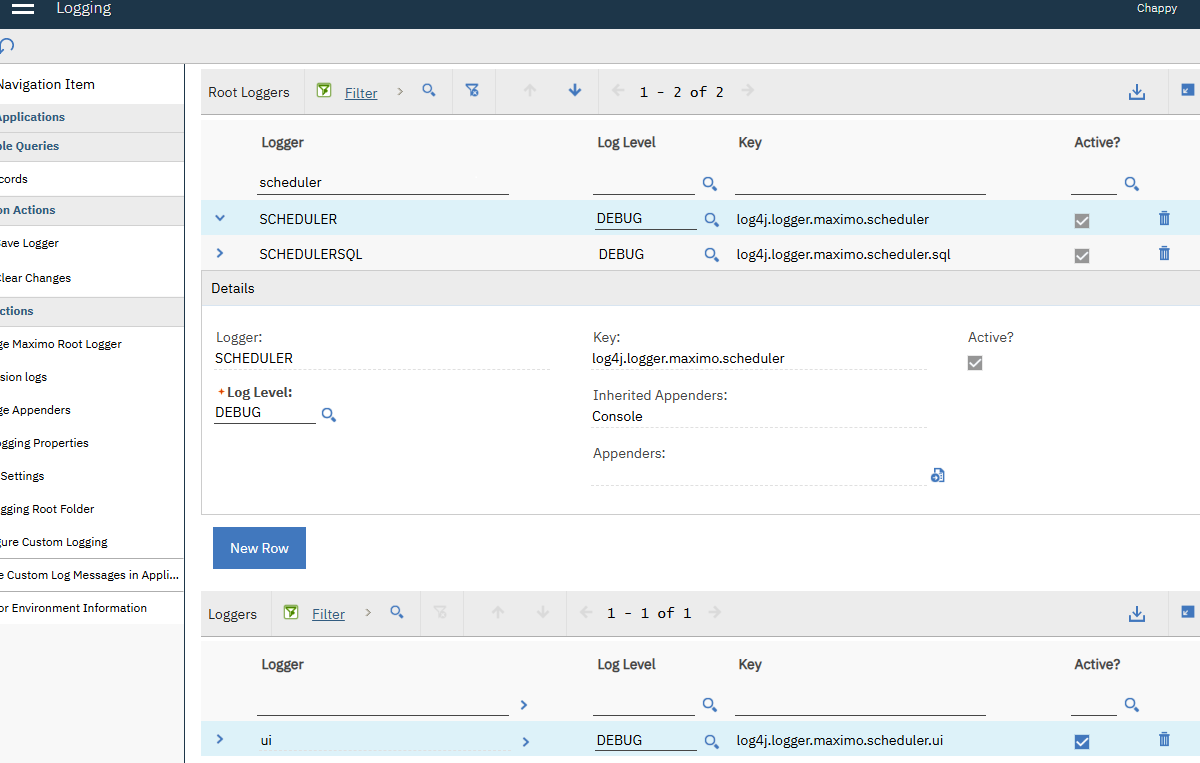
Task: Collapse the Root Loggers table section
Action: pos(1188,90)
